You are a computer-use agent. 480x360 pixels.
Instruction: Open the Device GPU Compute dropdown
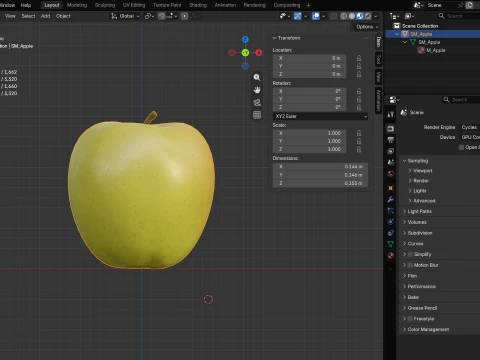pyautogui.click(x=470, y=137)
